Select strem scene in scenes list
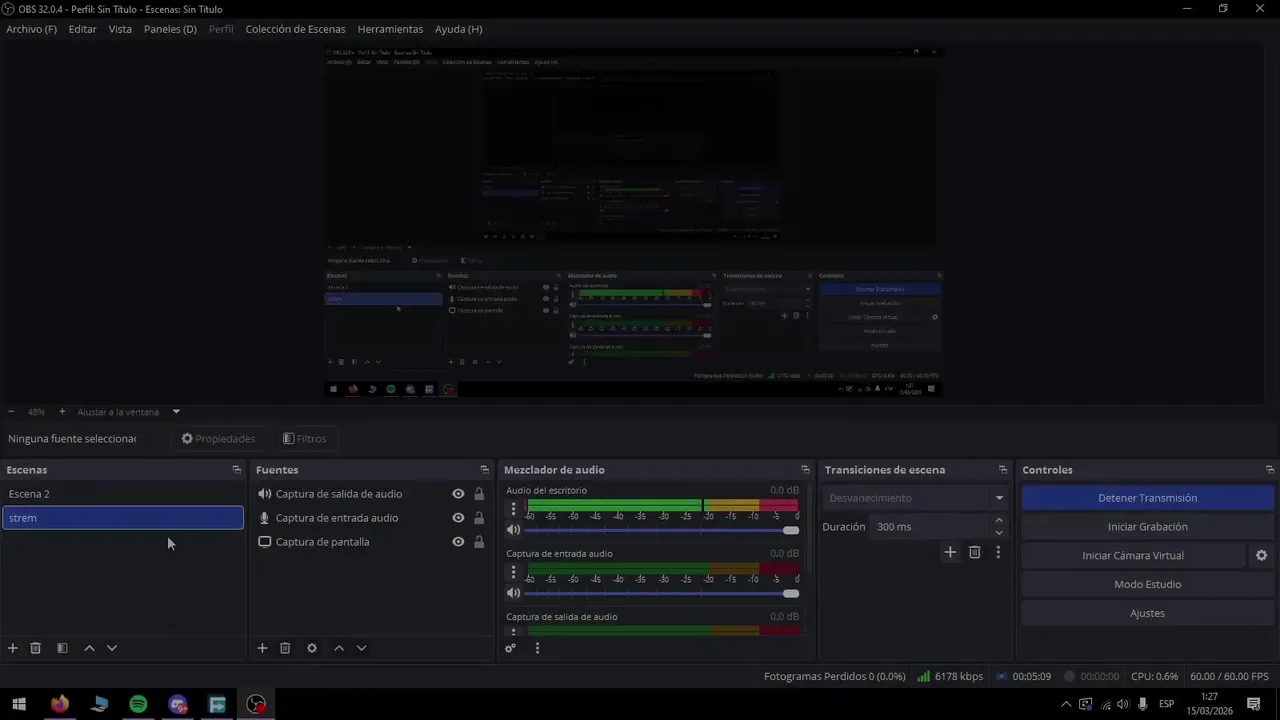This screenshot has width=1280, height=720. coord(123,518)
